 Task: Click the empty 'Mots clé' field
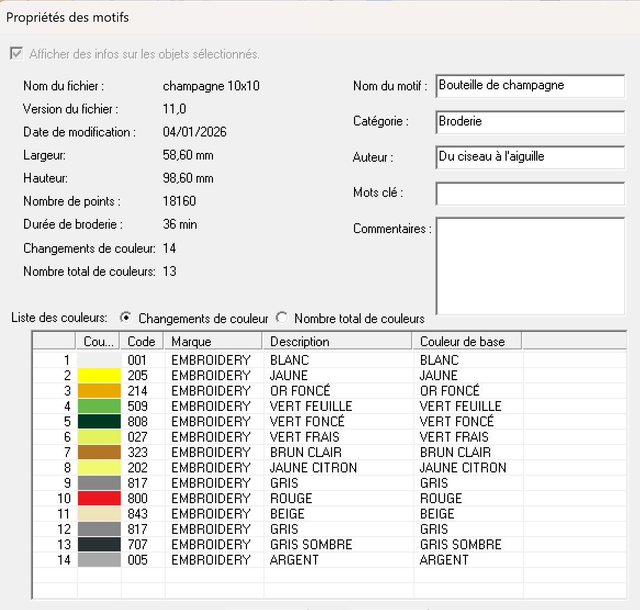(529, 193)
